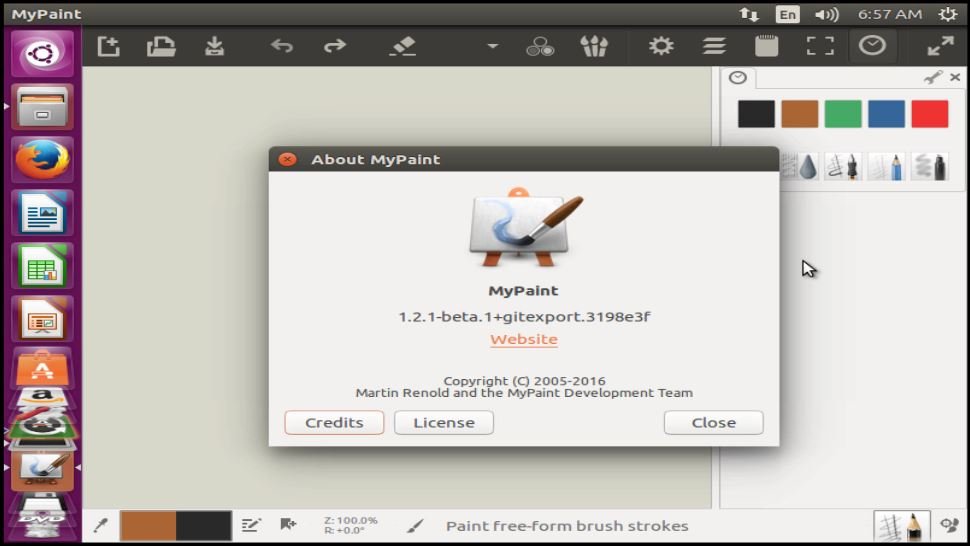
Task: Toggle the Eraser mode icon
Action: point(403,46)
